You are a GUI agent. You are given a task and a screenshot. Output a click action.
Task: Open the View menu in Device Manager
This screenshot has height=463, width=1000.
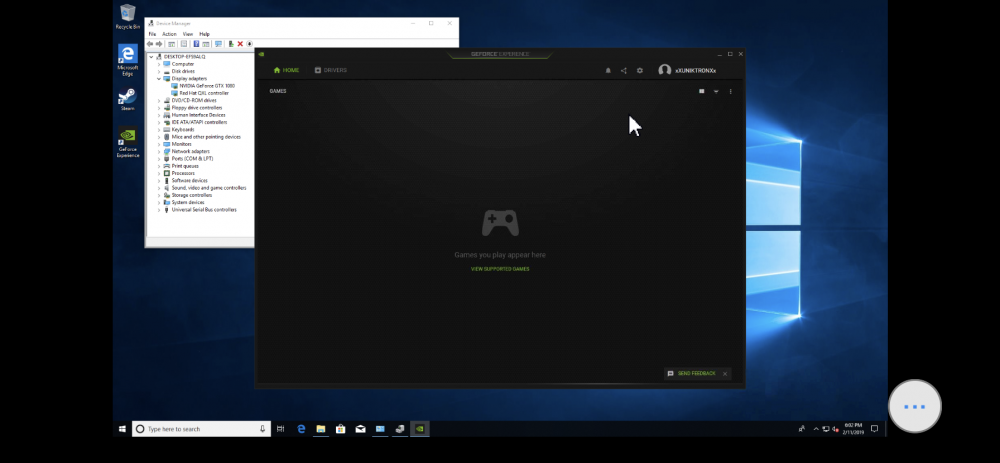click(188, 34)
